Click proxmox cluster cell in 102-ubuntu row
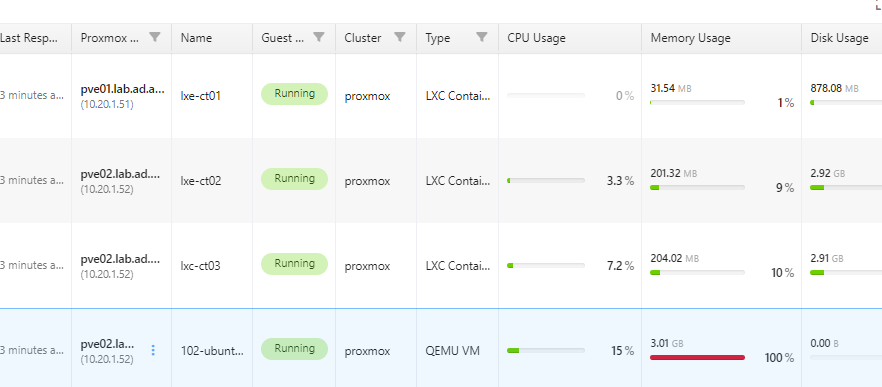This screenshot has height=387, width=882. tap(367, 350)
